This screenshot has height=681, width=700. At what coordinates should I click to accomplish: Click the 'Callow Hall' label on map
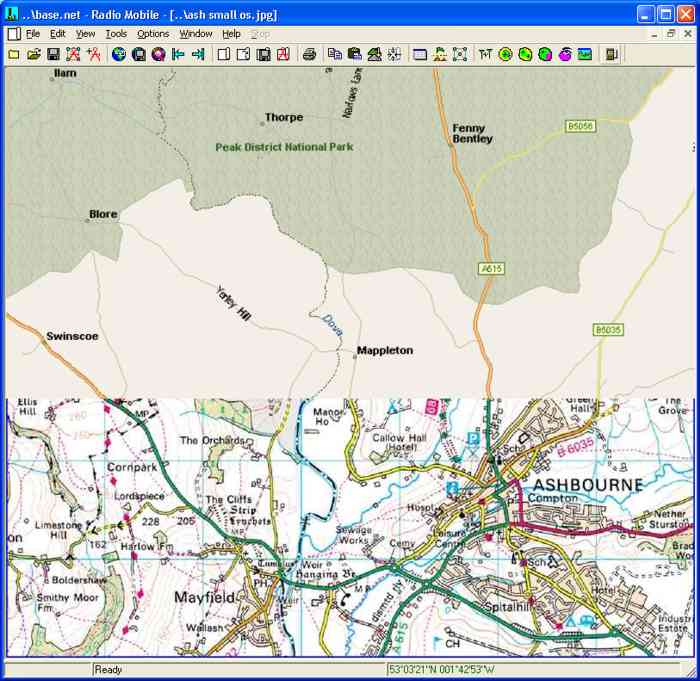pos(400,438)
